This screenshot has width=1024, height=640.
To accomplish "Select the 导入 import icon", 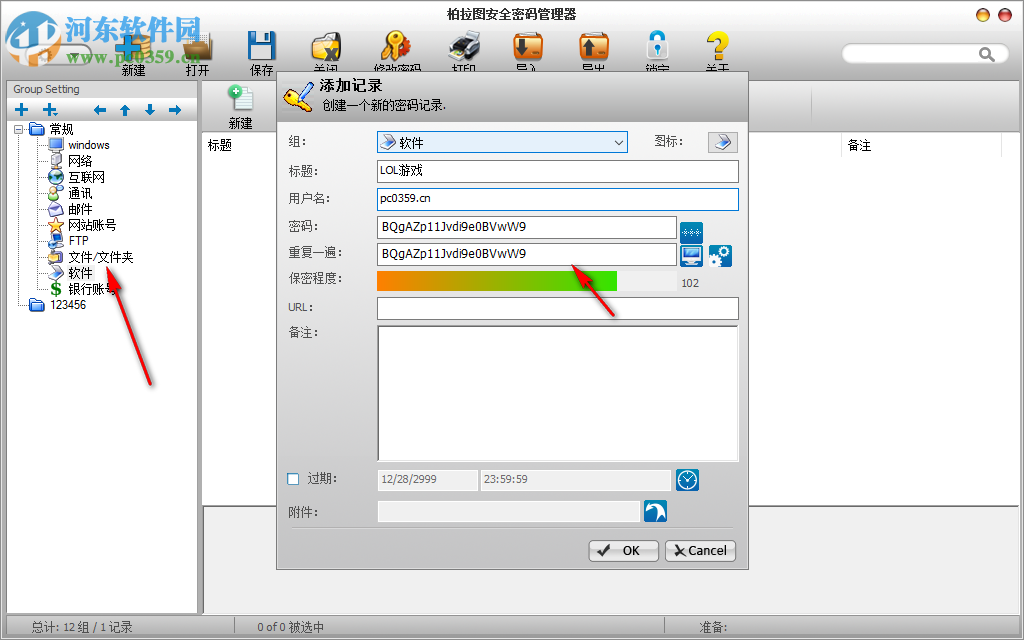I will pyautogui.click(x=527, y=45).
